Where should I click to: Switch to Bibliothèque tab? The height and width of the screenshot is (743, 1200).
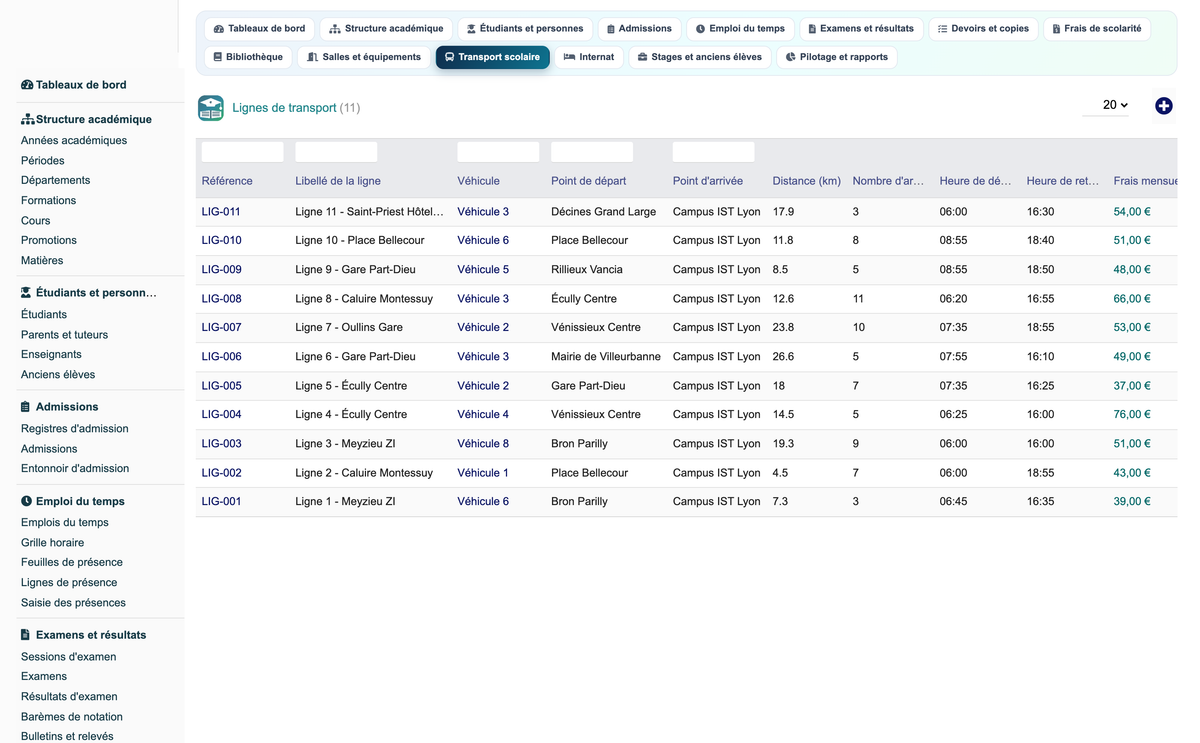click(248, 57)
